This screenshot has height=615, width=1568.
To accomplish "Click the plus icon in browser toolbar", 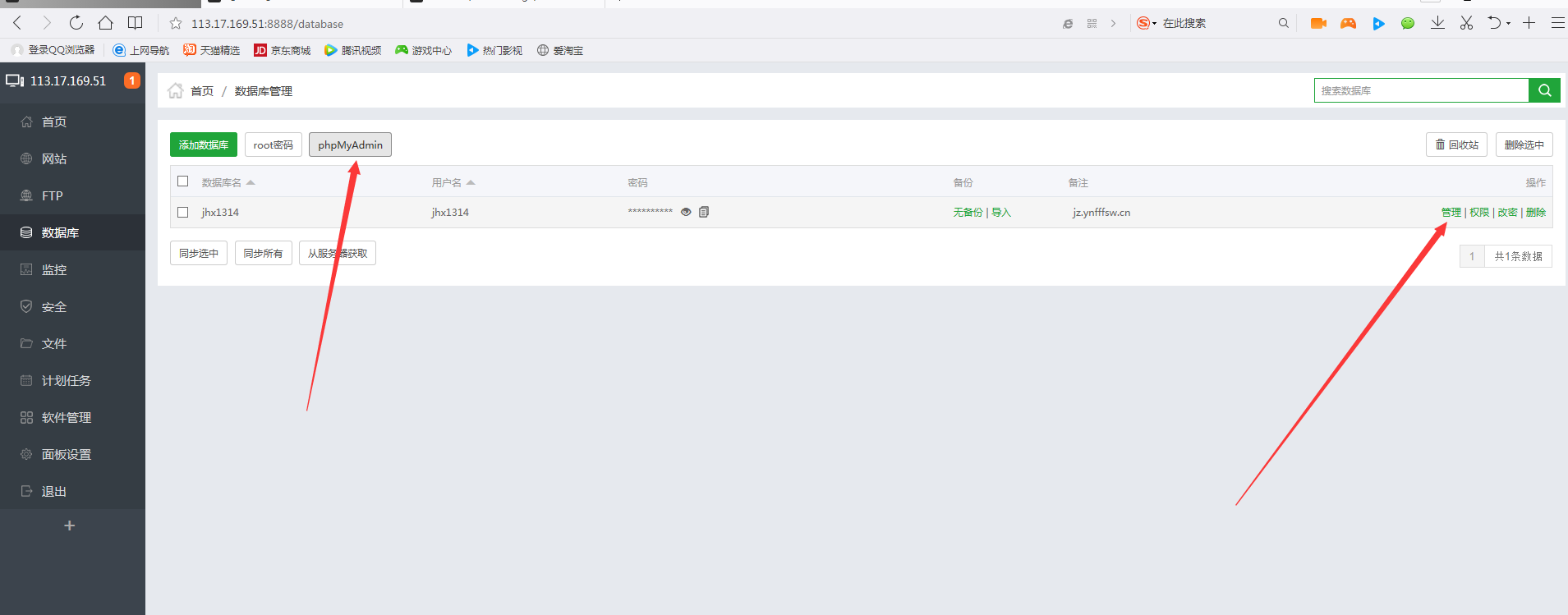I will coord(1529,23).
